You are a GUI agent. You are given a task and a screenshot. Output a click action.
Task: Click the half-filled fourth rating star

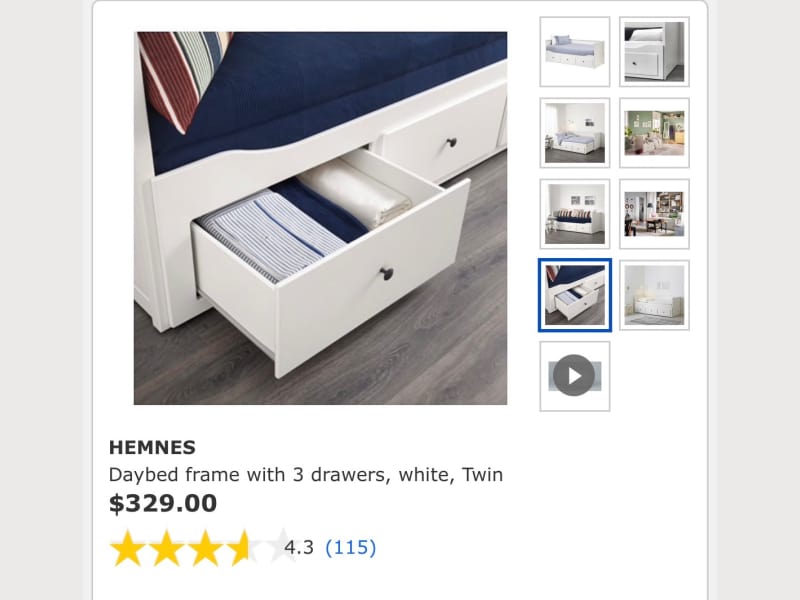[243, 548]
